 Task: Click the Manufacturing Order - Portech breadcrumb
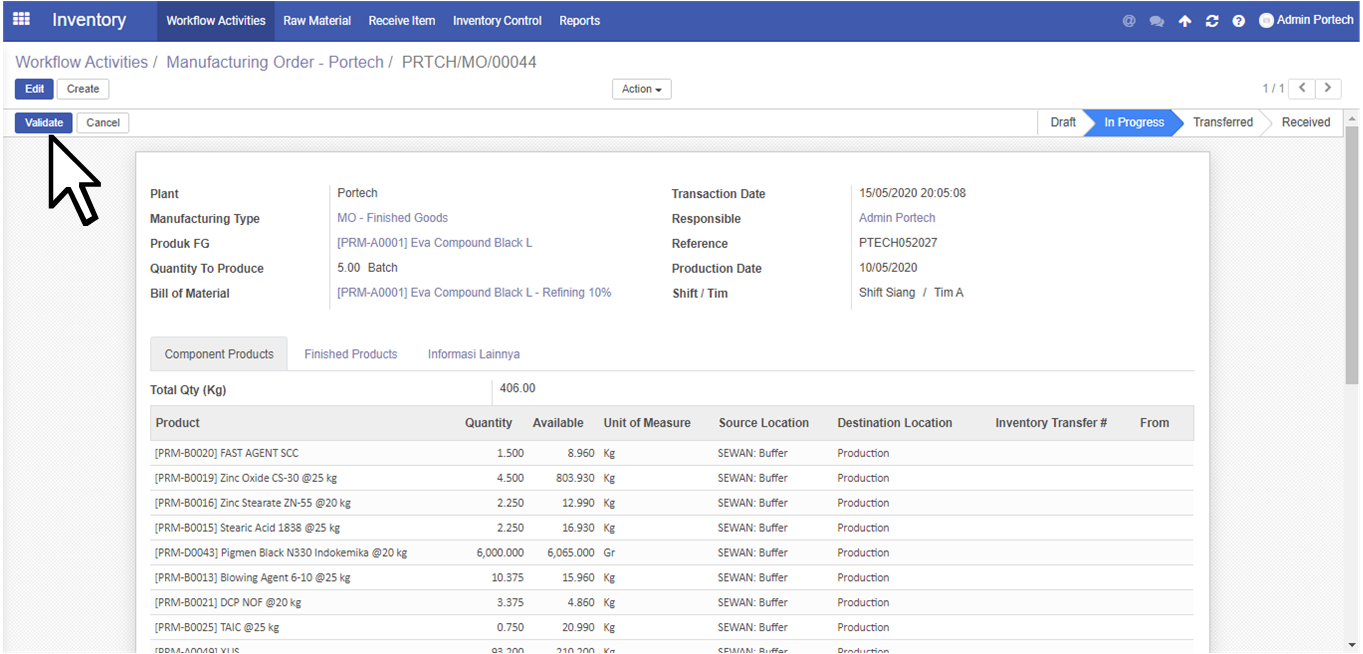tap(274, 62)
